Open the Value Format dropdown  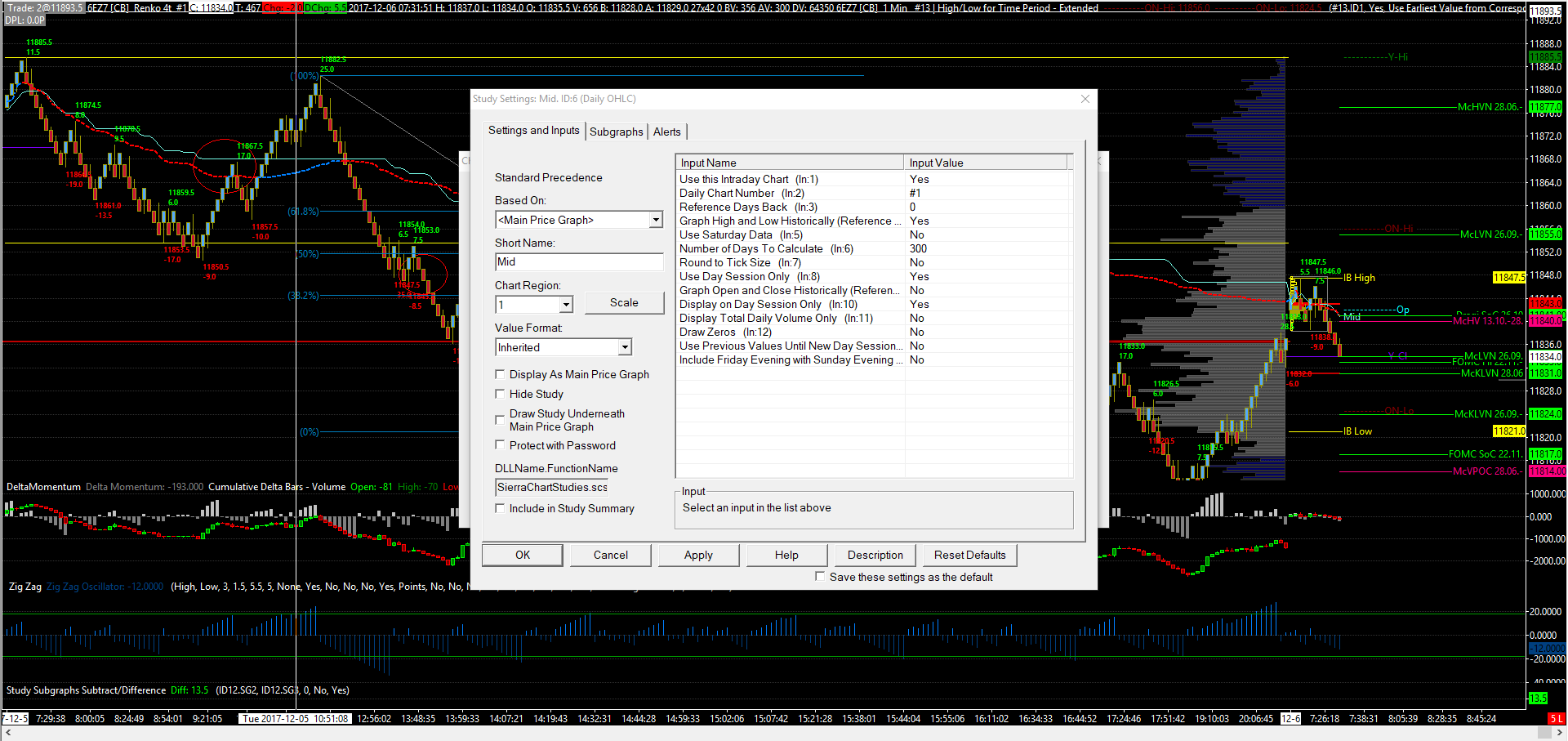click(x=625, y=347)
